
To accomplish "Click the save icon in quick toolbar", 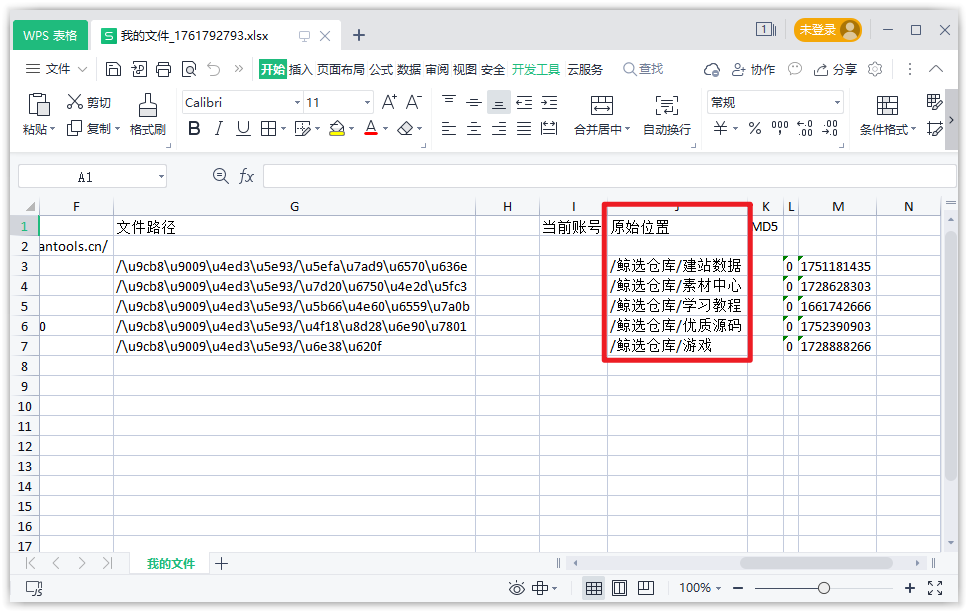I will click(113, 69).
